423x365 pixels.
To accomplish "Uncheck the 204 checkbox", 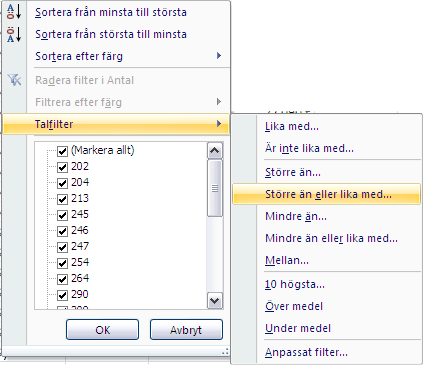I will [x=62, y=183].
